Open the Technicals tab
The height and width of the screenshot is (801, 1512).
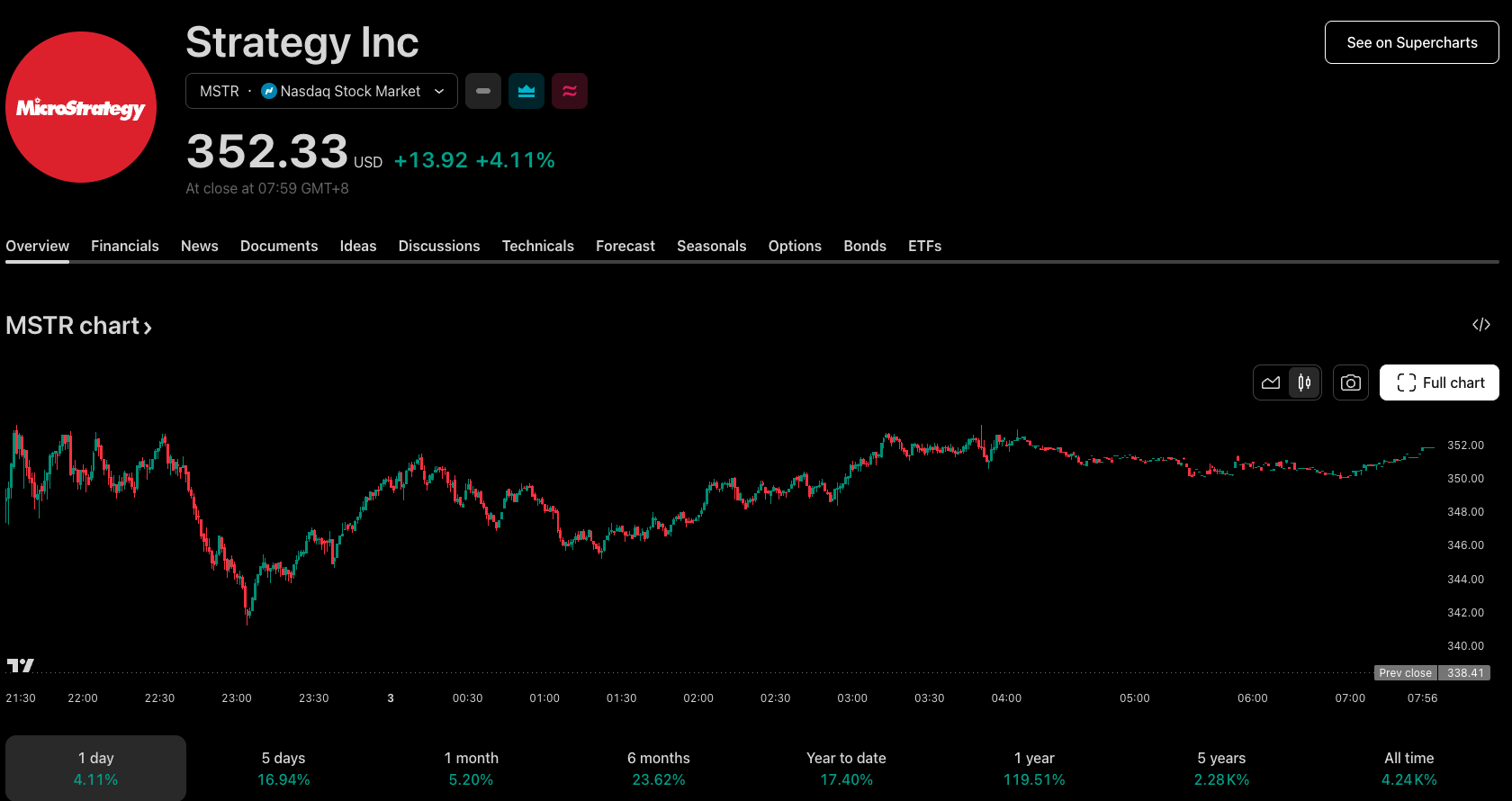pyautogui.click(x=537, y=246)
